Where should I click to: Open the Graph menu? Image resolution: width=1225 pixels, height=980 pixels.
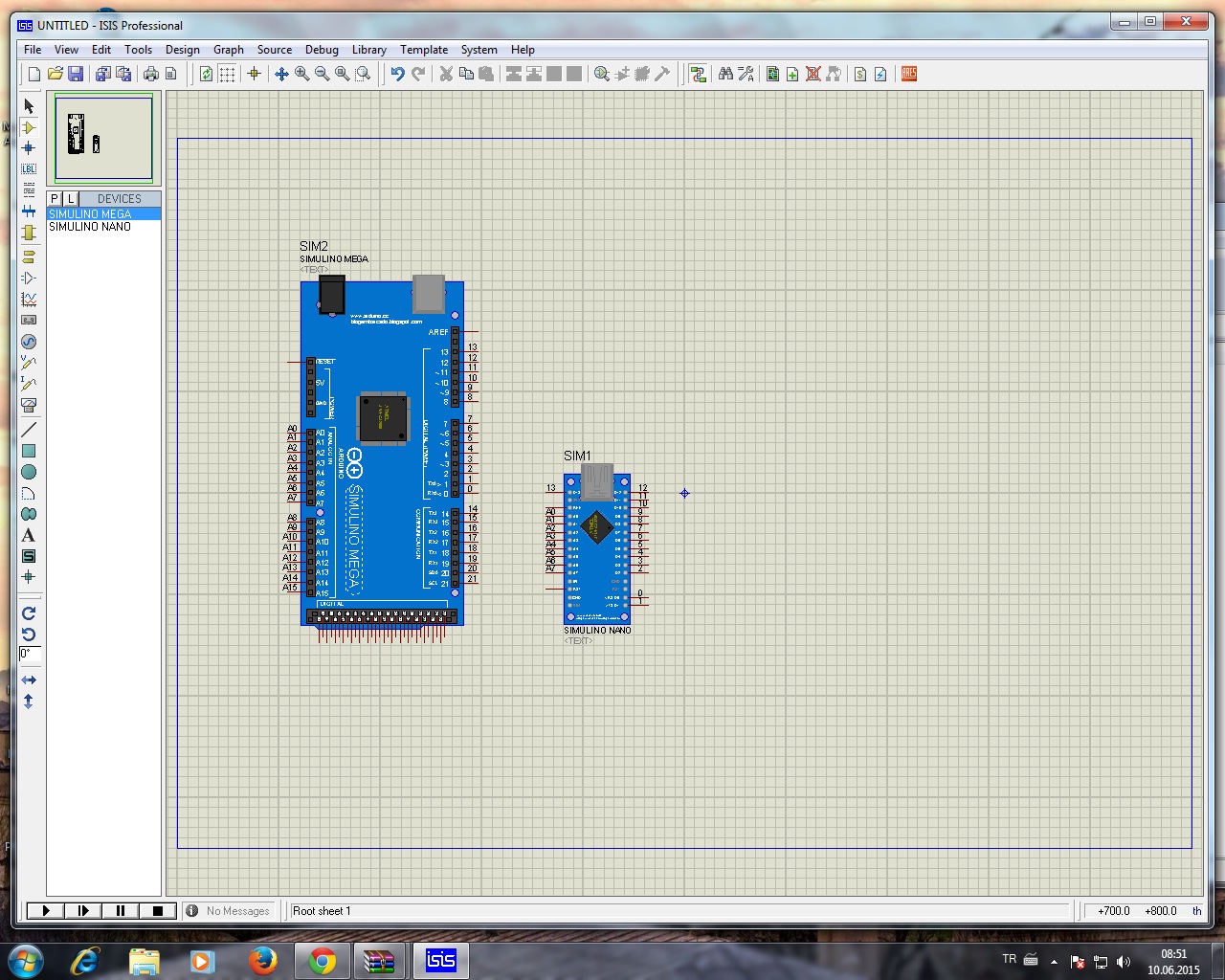229,50
